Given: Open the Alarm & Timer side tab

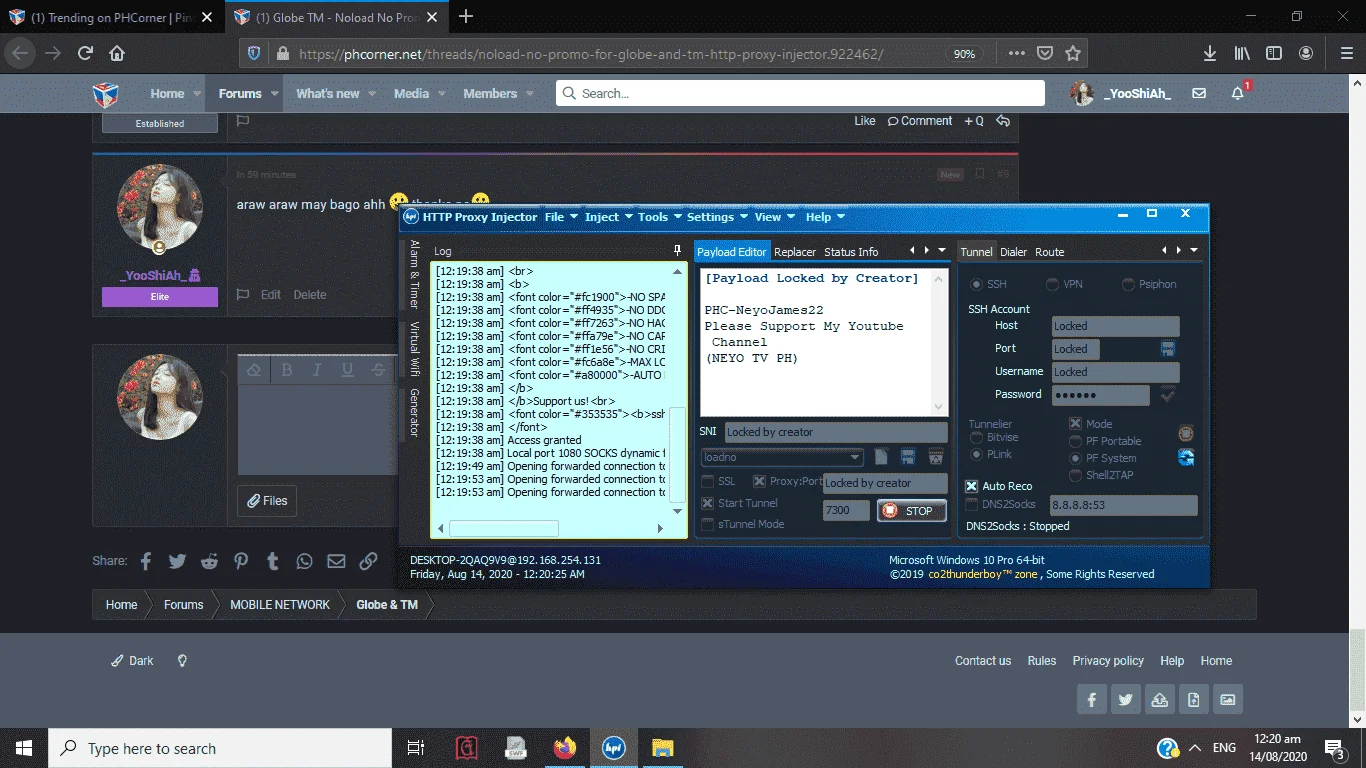Looking at the screenshot, I should pyautogui.click(x=414, y=273).
